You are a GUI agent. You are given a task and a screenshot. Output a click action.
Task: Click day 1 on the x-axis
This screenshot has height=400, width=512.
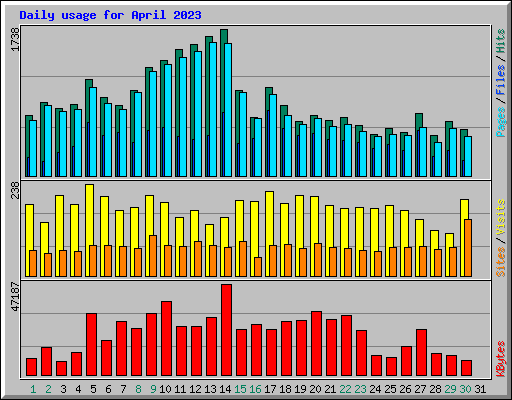tap(33, 389)
